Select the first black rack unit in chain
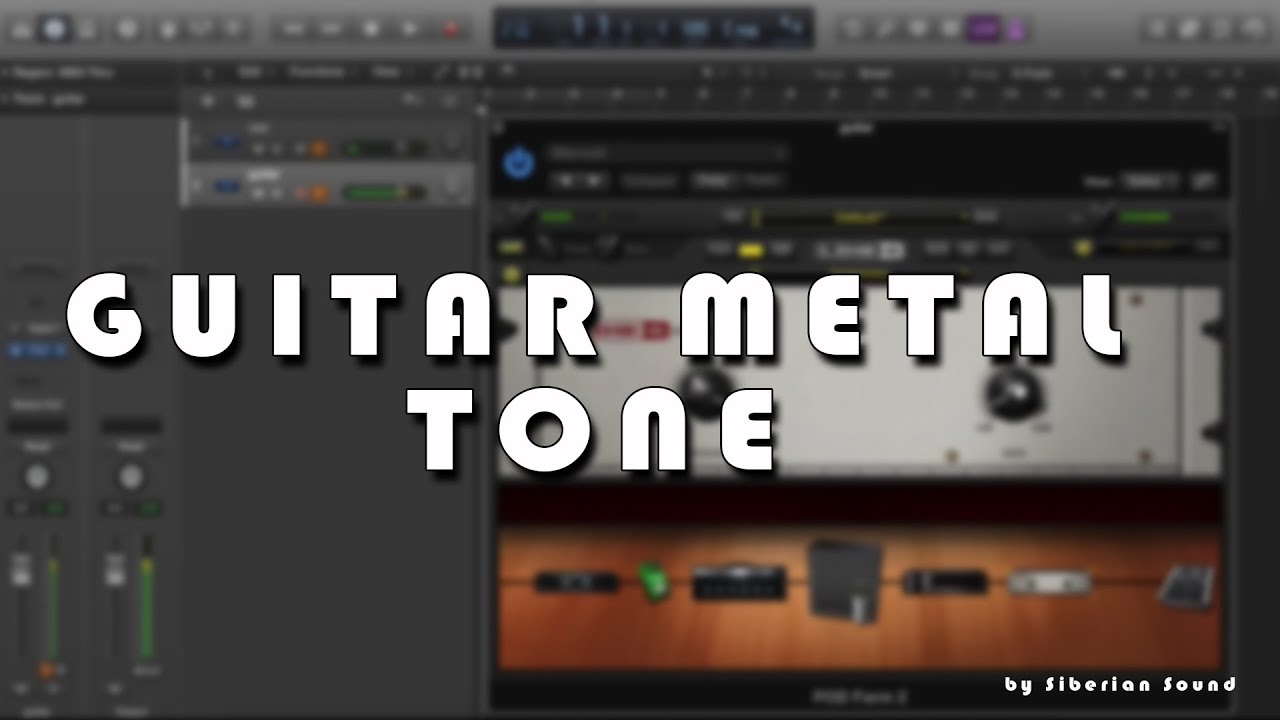Screen dimensions: 1280x720 point(575,581)
